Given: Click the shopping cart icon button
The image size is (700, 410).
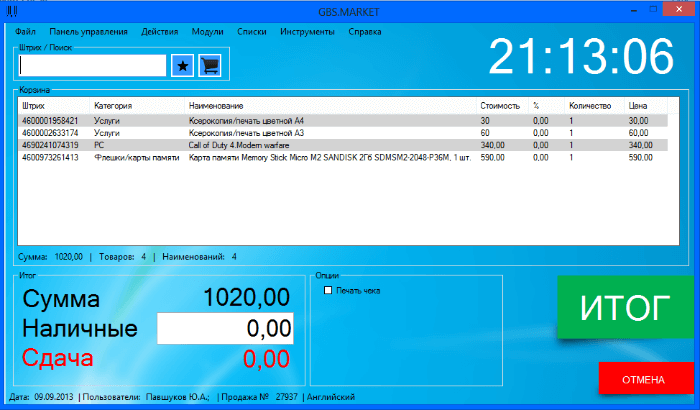Looking at the screenshot, I should (x=210, y=66).
